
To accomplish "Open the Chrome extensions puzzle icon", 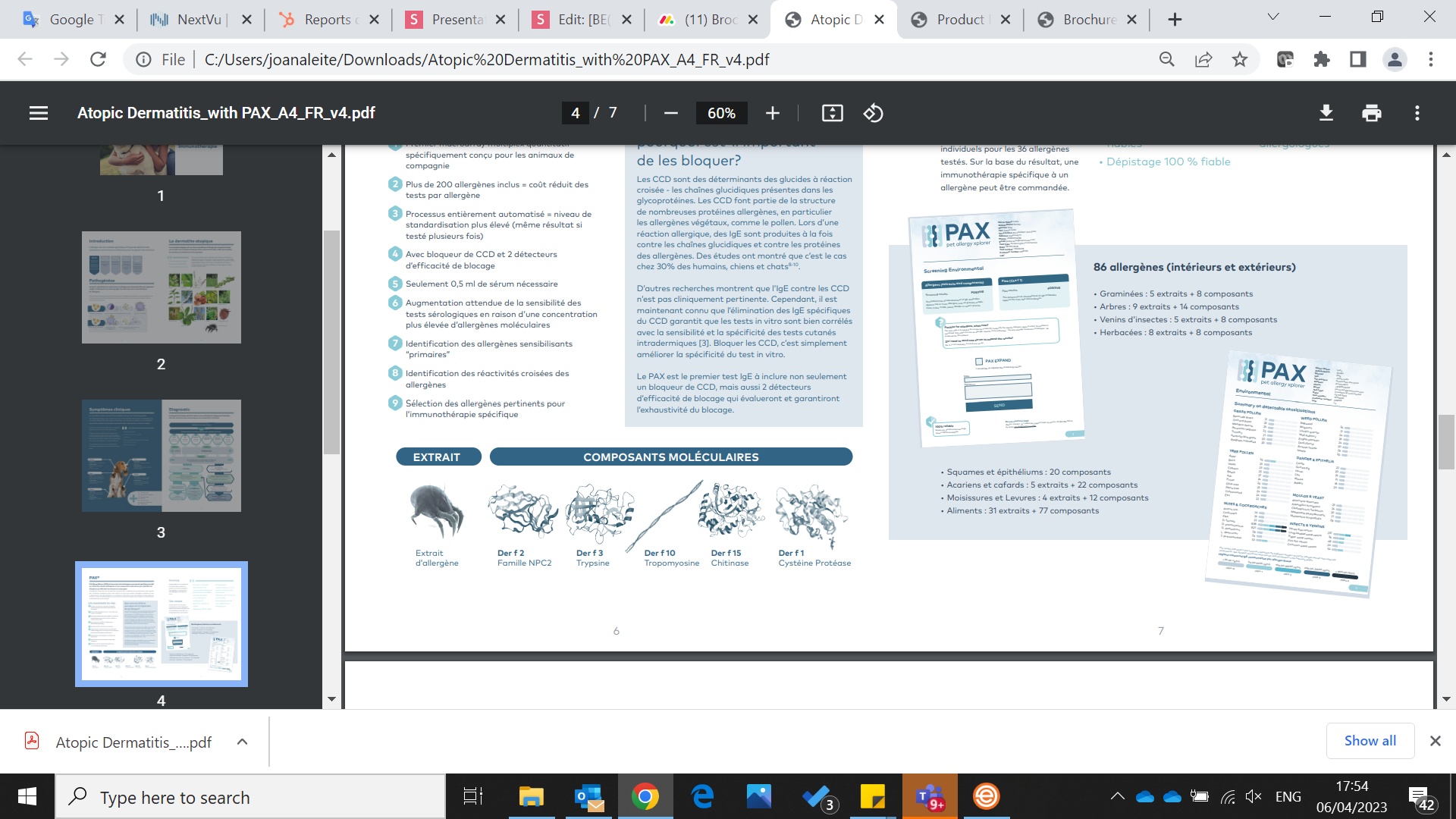I will pyautogui.click(x=1321, y=59).
